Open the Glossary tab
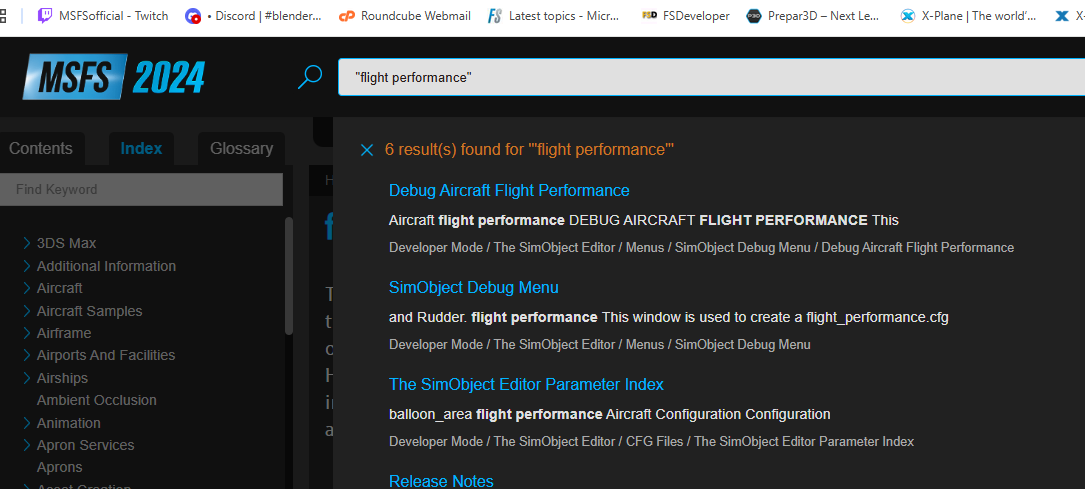This screenshot has height=489, width=1085. (x=241, y=149)
